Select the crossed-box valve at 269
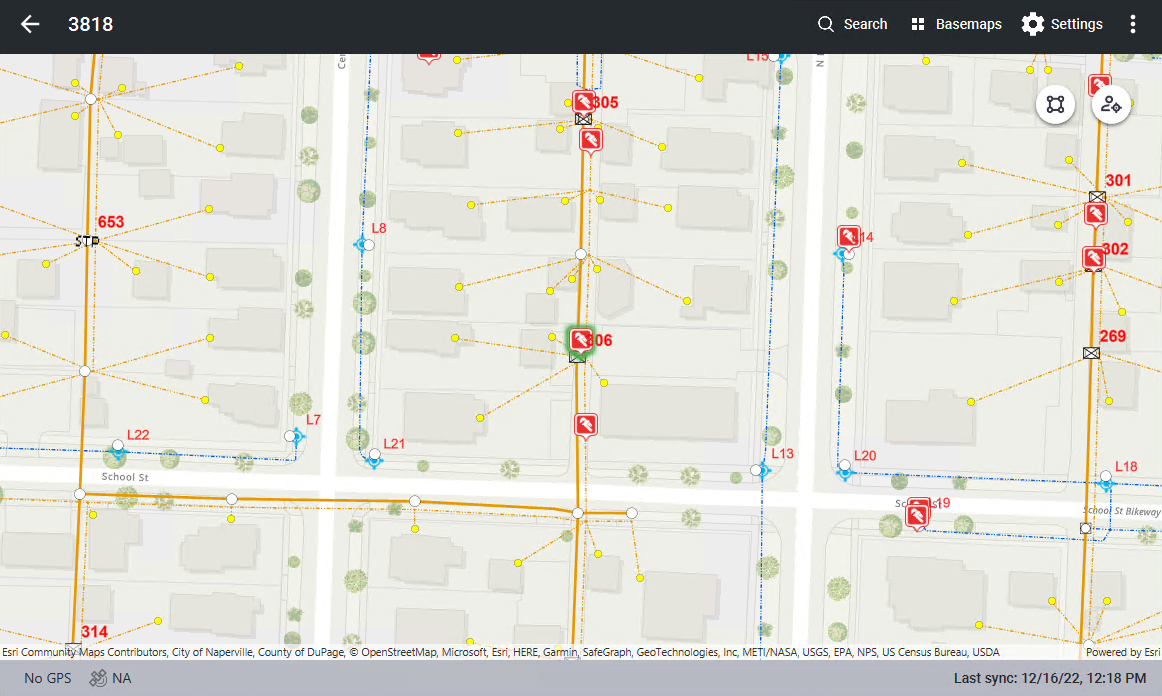Screen dimensions: 1162x696 (x=1091, y=352)
